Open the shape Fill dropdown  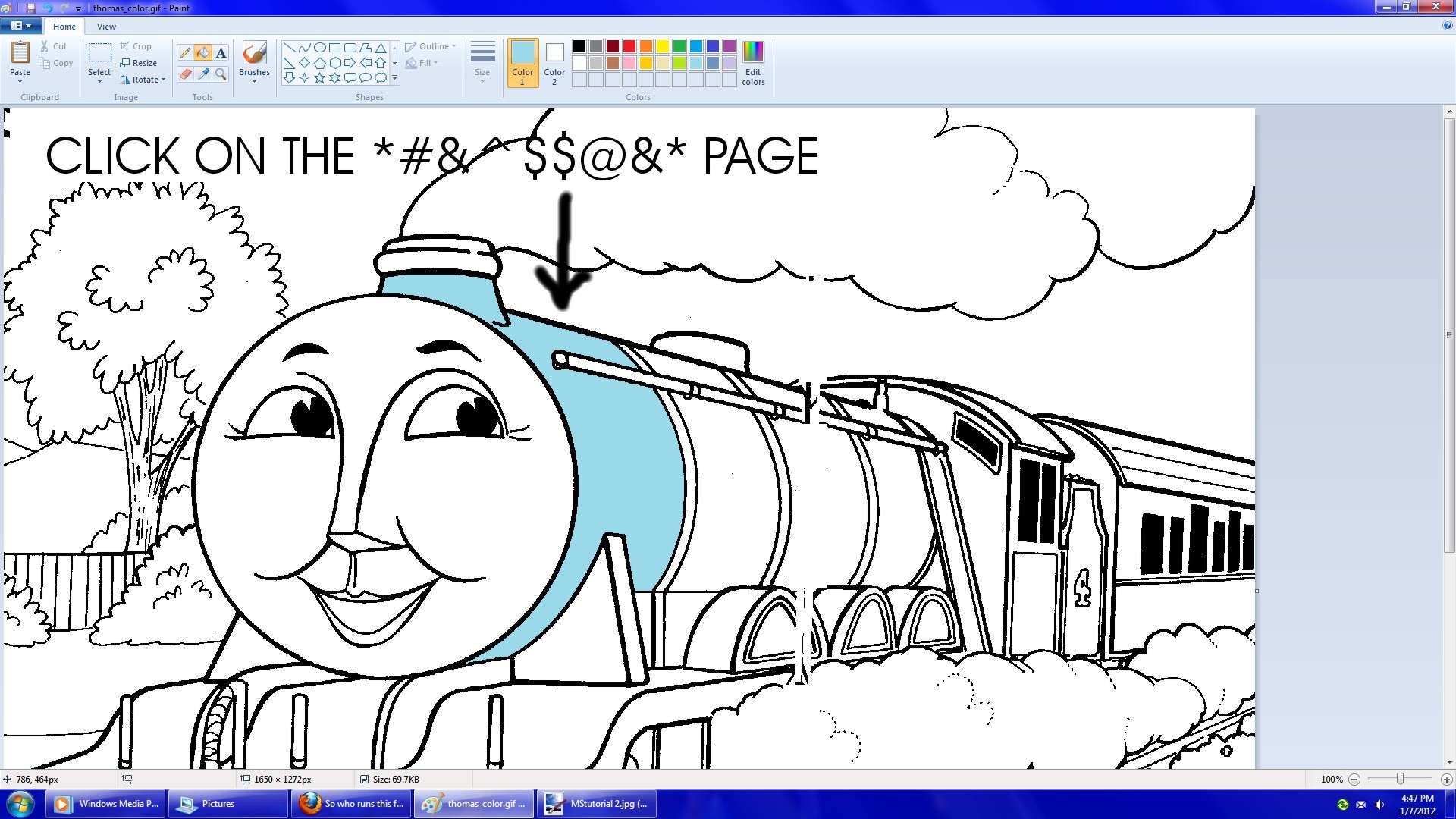tap(422, 63)
